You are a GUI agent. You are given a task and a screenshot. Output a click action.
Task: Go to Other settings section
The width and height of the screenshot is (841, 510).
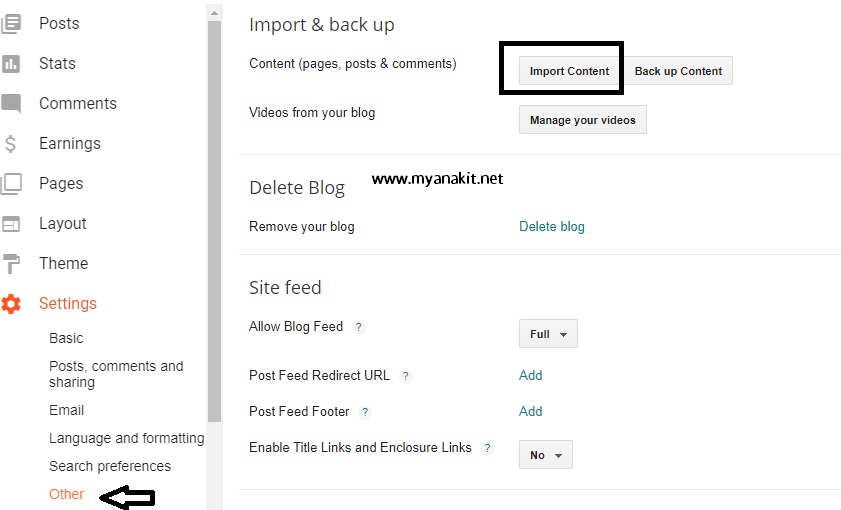click(x=67, y=494)
